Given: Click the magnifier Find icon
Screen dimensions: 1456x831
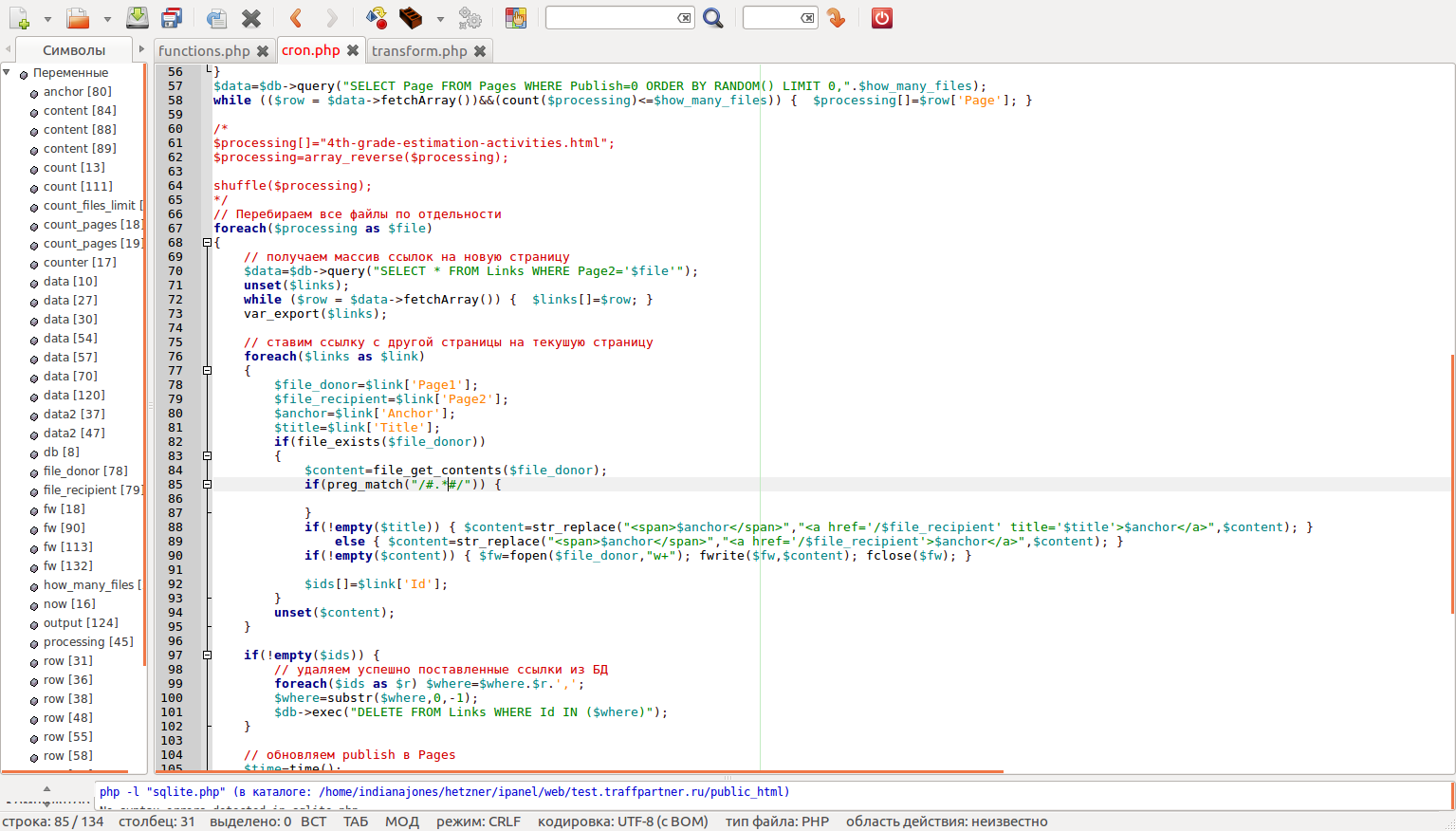Looking at the screenshot, I should [713, 18].
